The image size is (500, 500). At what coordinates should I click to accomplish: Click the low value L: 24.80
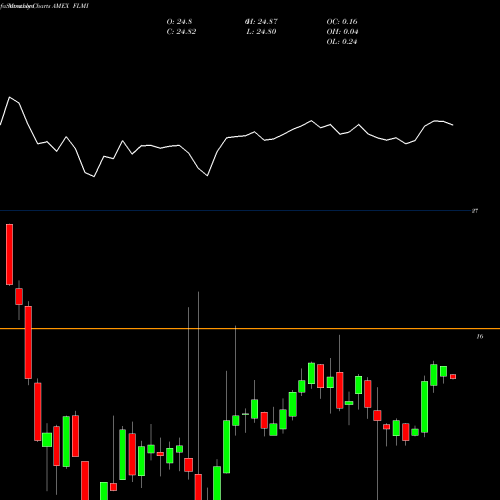[x=261, y=32]
